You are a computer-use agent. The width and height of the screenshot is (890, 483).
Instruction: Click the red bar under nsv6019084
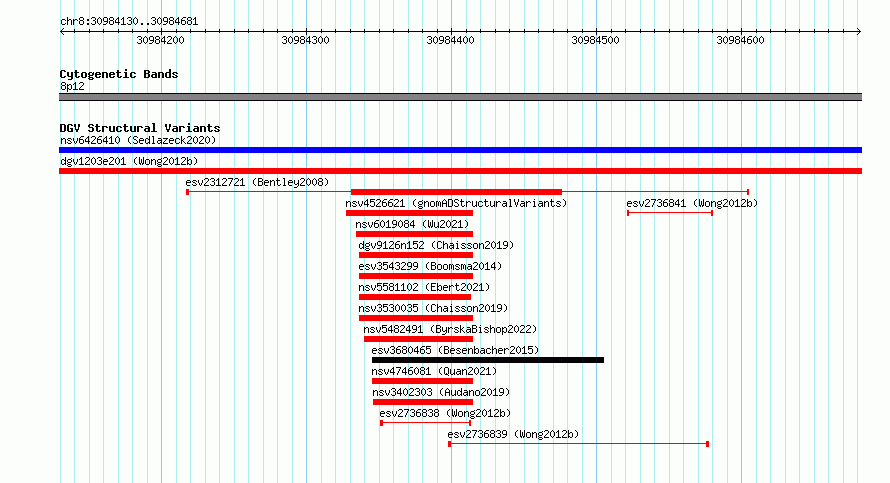[414, 234]
